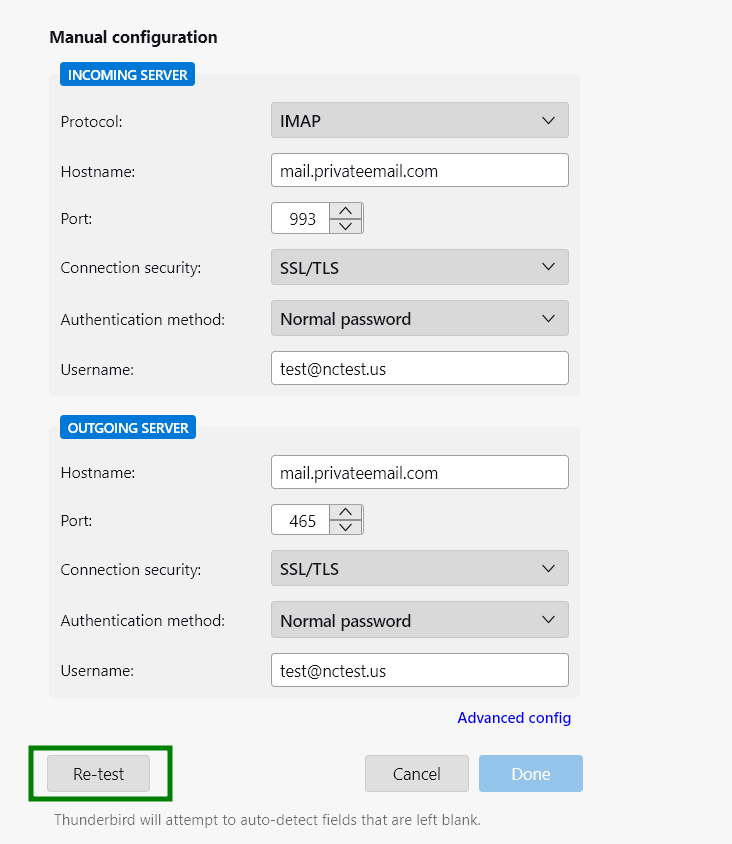Open outgoing Authentication method dropdown
This screenshot has height=844, width=732.
pyautogui.click(x=420, y=620)
